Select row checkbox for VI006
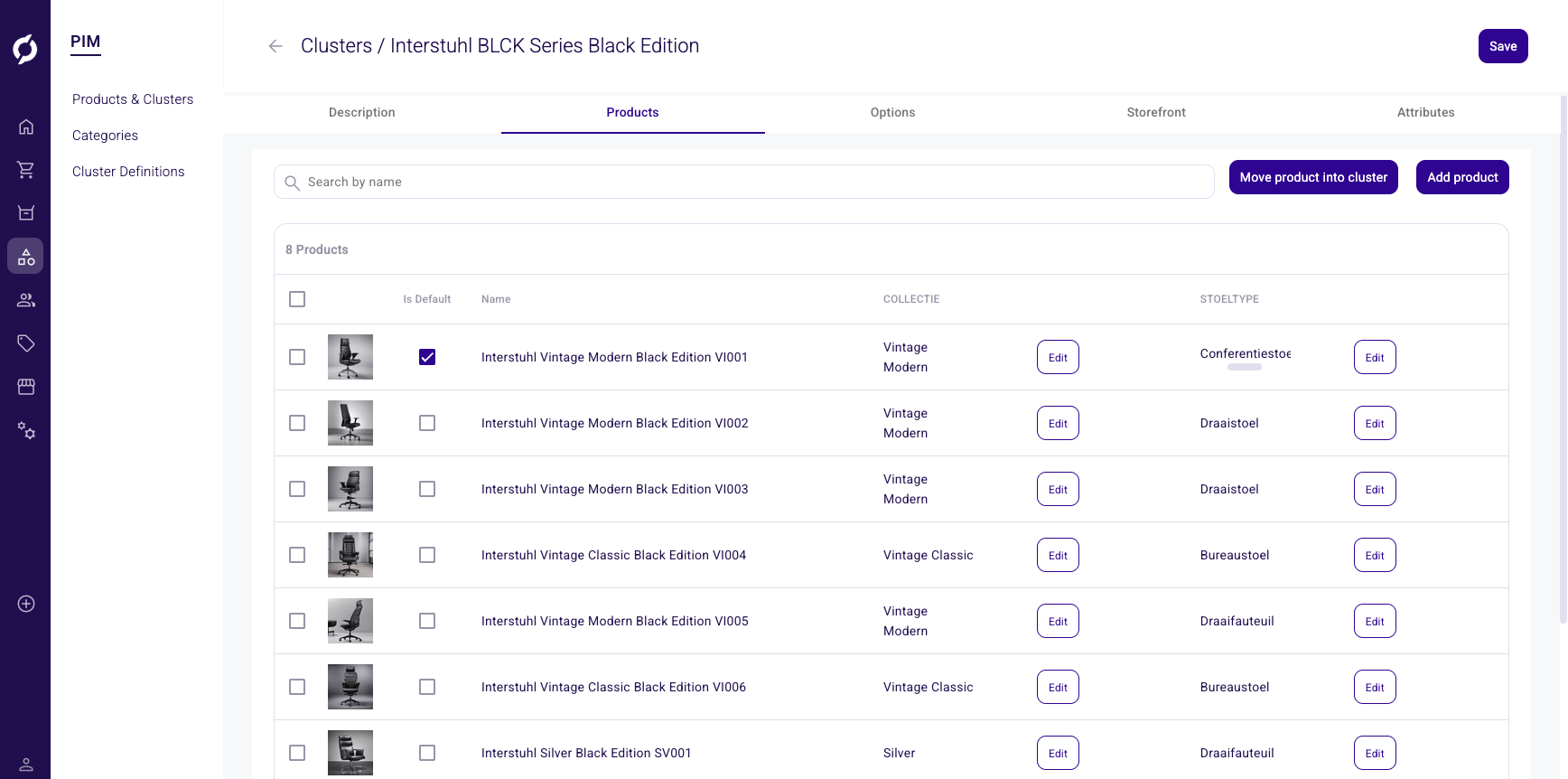Viewport: 1568px width, 779px height. point(297,687)
